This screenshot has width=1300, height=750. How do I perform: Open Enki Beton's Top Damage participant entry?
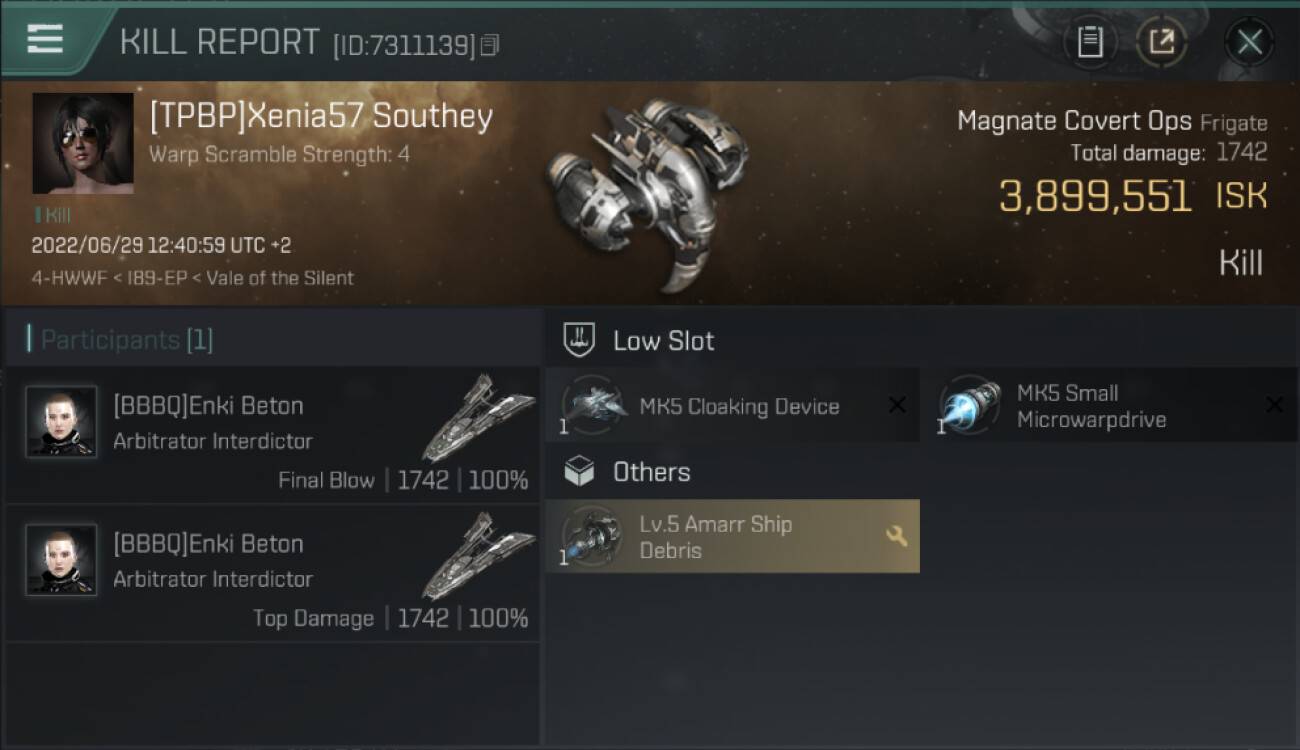273,574
